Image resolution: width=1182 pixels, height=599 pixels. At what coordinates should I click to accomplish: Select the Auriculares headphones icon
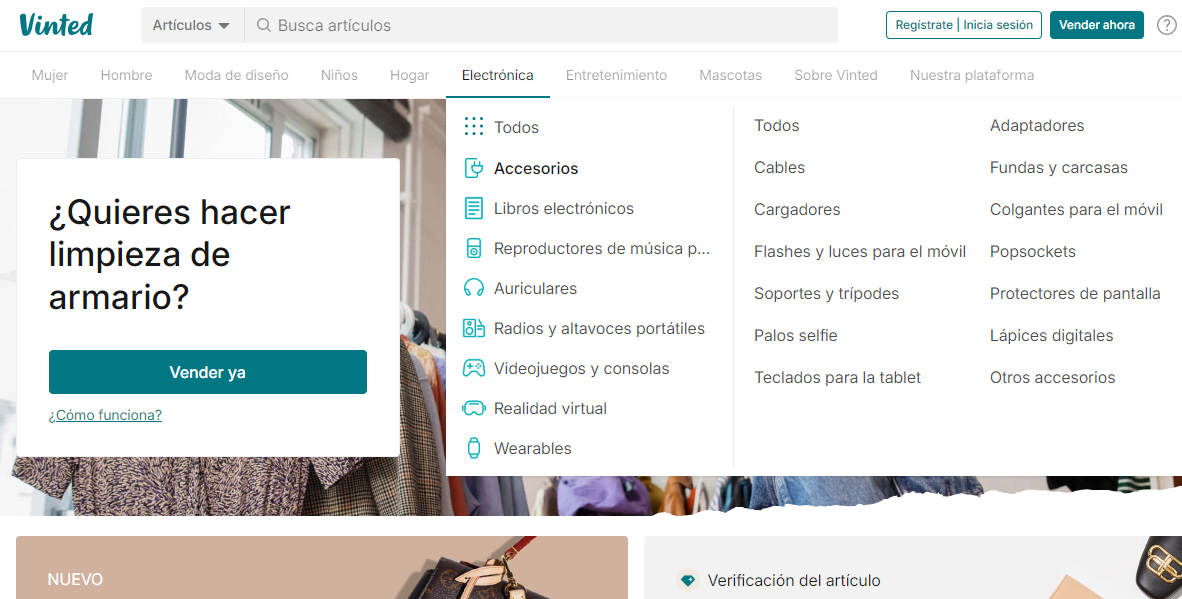click(x=473, y=288)
